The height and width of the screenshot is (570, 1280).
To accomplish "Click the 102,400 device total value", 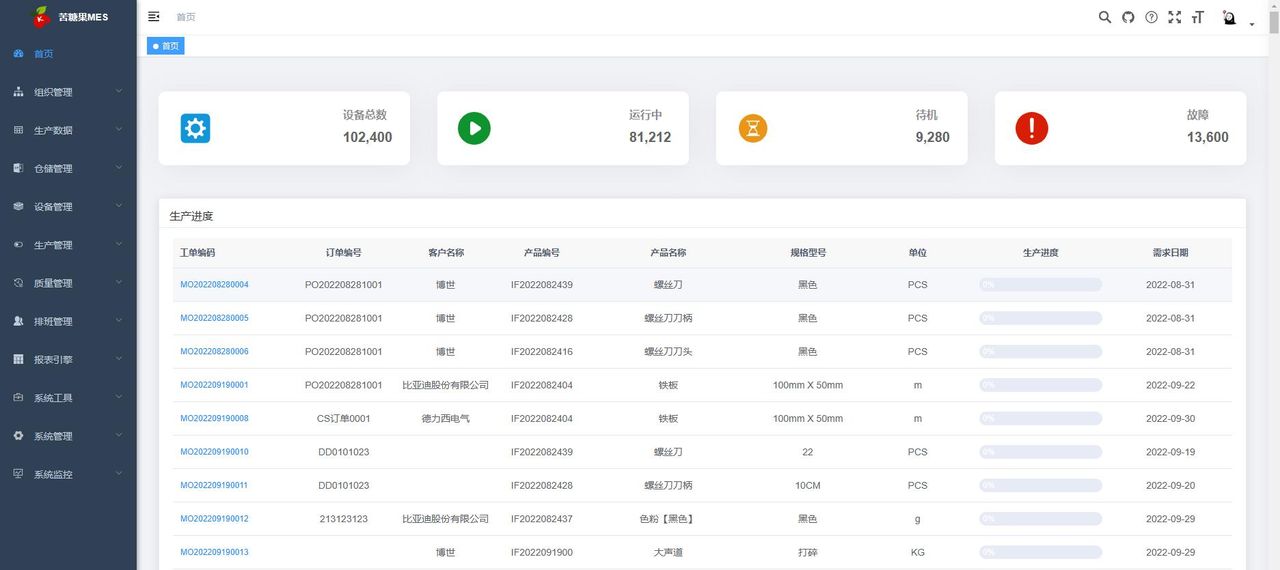I will point(367,137).
